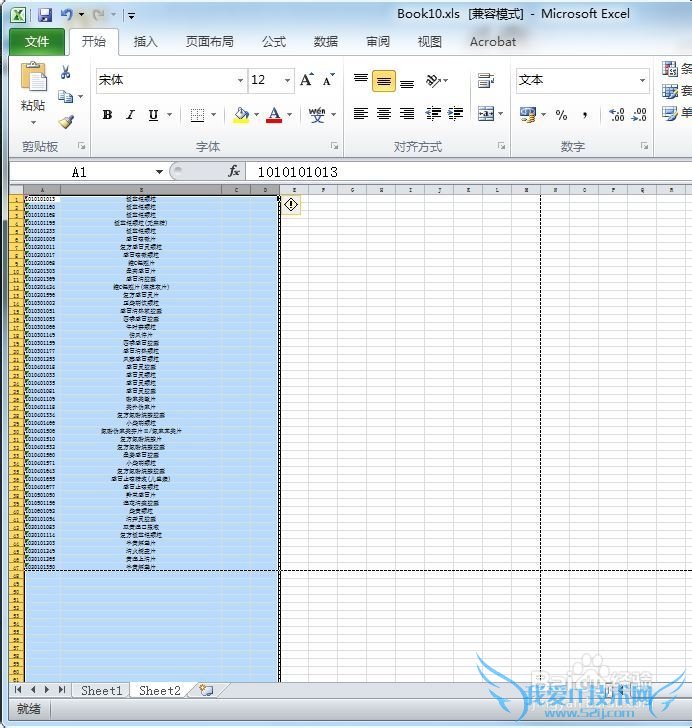Toggle center text horizontally
Image resolution: width=692 pixels, height=728 pixels.
point(384,114)
